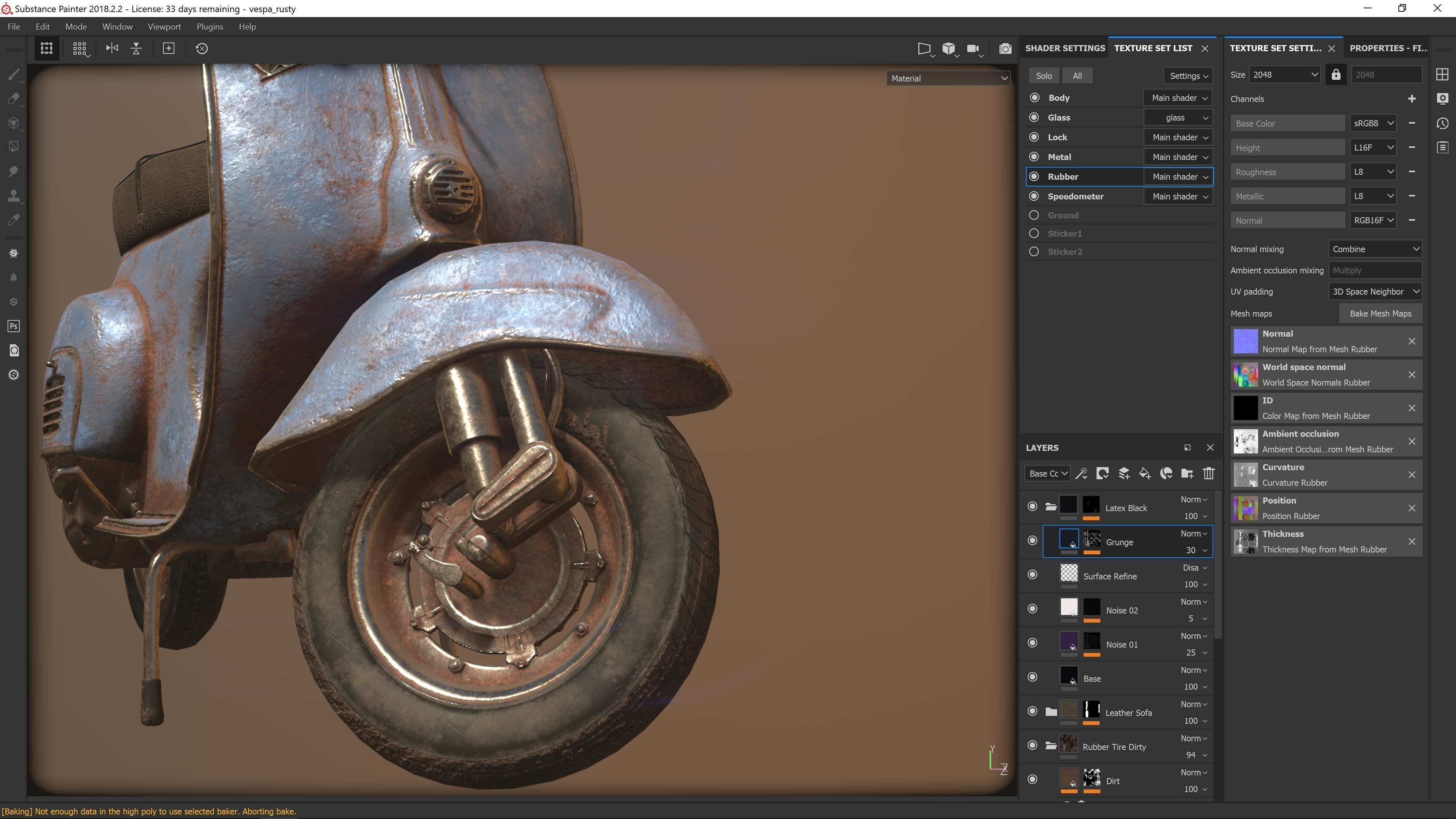Open the Base Color sRGB8 format dropdown
1456x819 pixels.
pos(1373,123)
